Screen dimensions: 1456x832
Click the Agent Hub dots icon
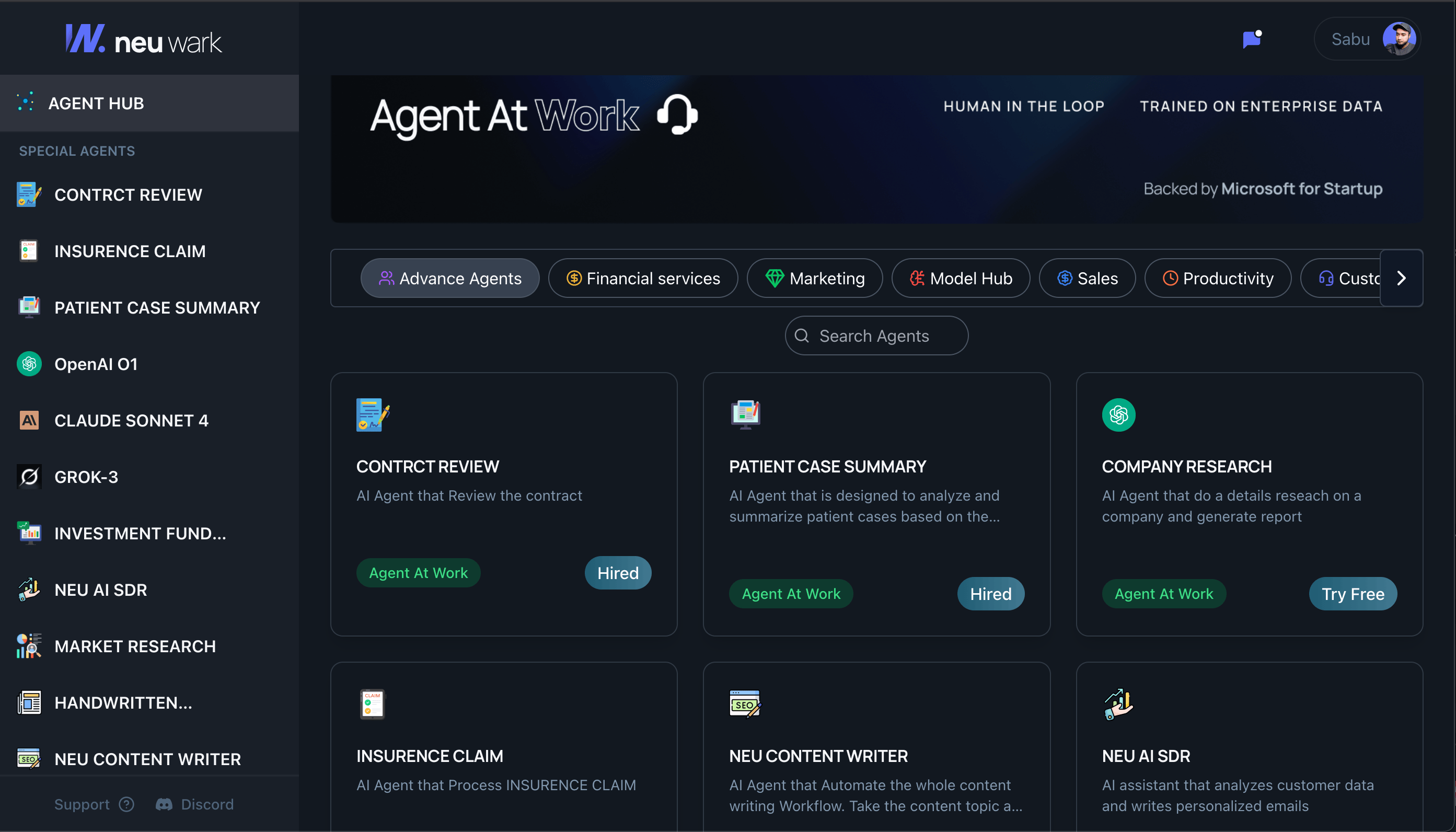[26, 102]
